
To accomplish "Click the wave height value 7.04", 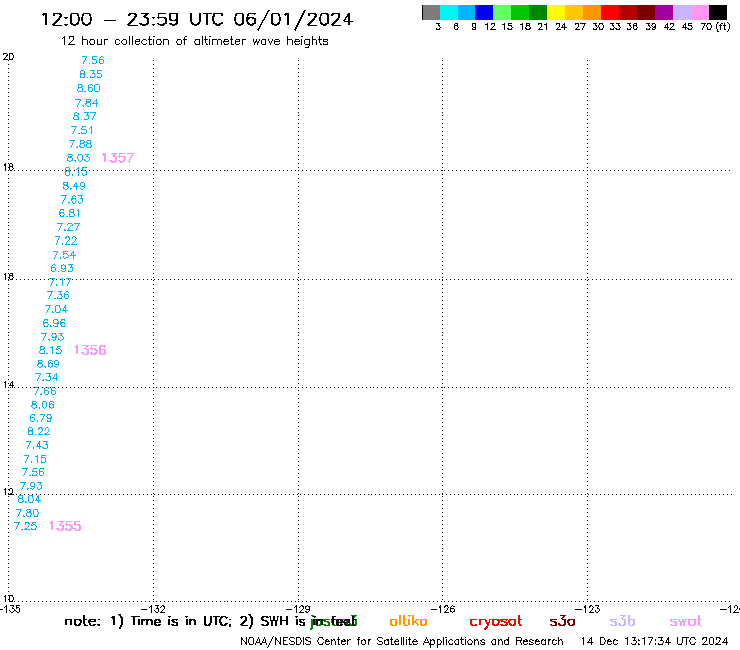I will (x=56, y=309).
